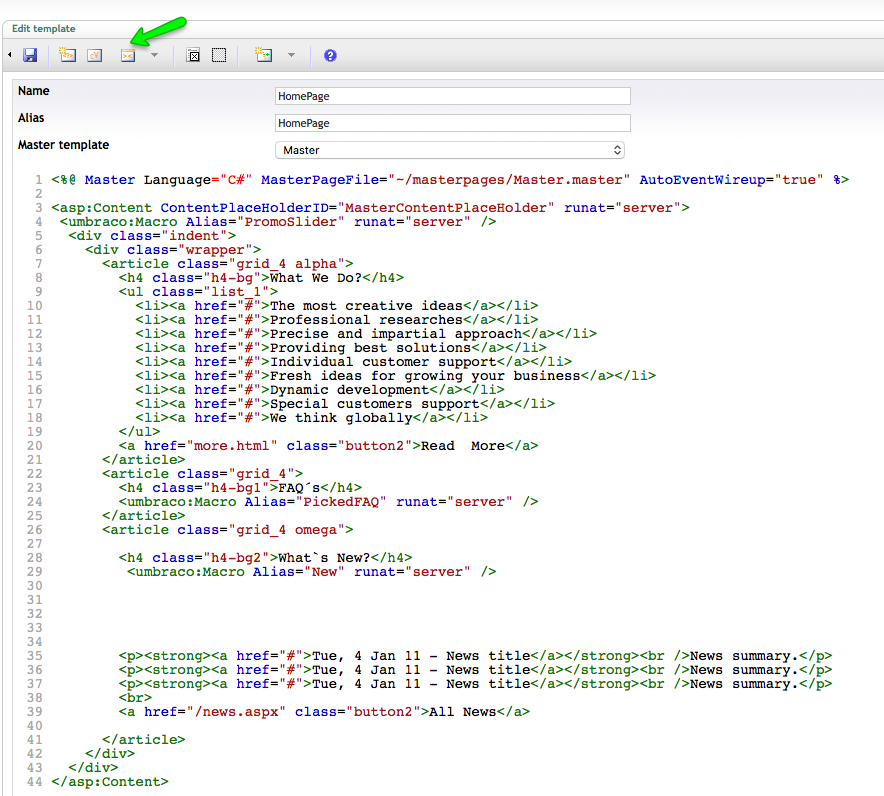Click the dotted-square Insert content area icon
Image resolution: width=884 pixels, height=796 pixels.
click(219, 55)
